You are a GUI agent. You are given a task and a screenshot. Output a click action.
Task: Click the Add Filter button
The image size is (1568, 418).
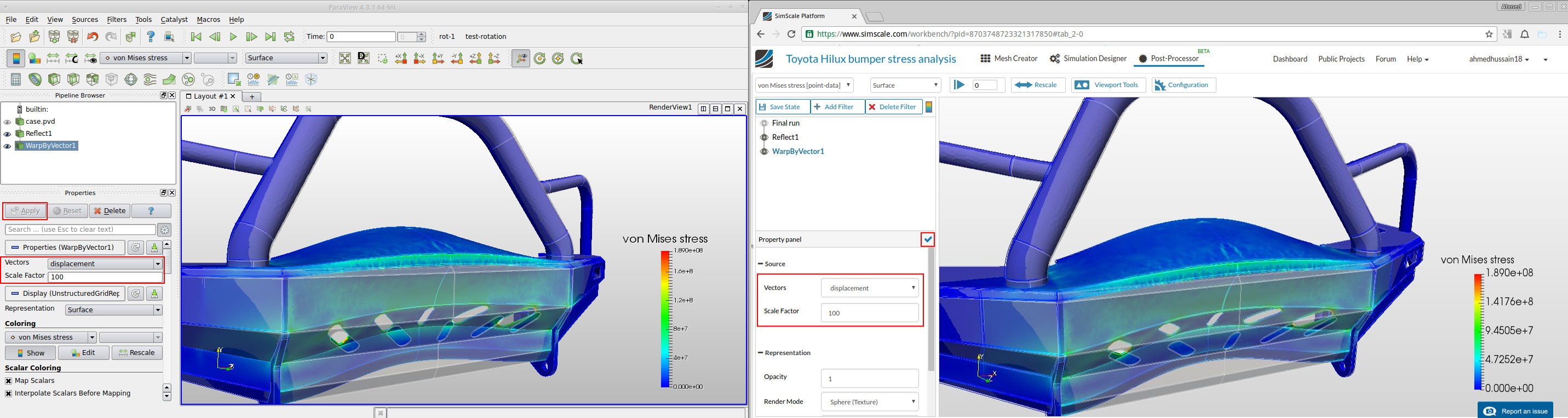[837, 107]
